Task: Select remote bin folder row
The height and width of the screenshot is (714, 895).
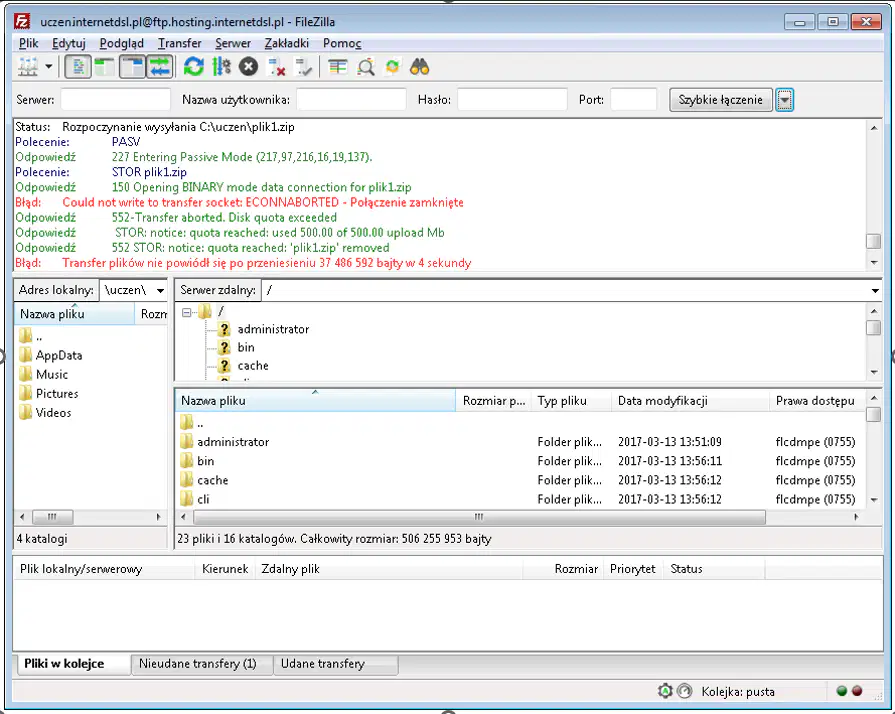Action: [x=518, y=461]
